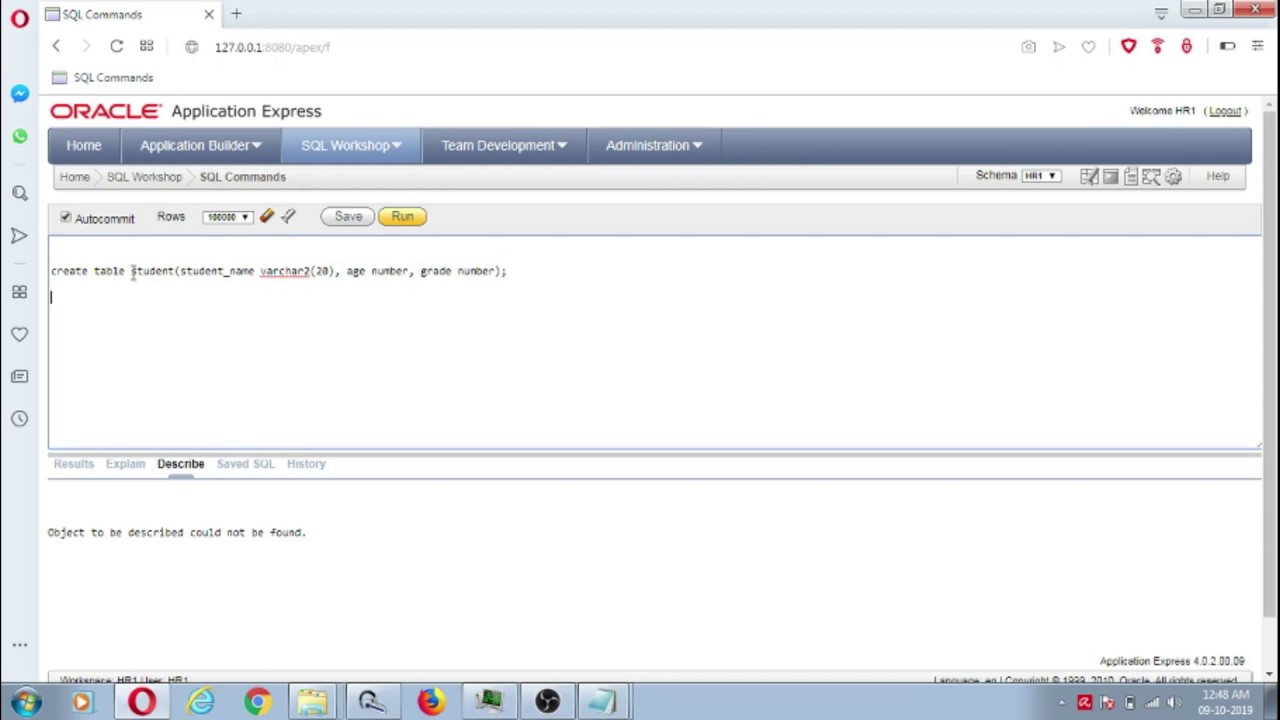Open My Flow sidebar icon
Screen dimensions: 1280x720
click(x=20, y=236)
